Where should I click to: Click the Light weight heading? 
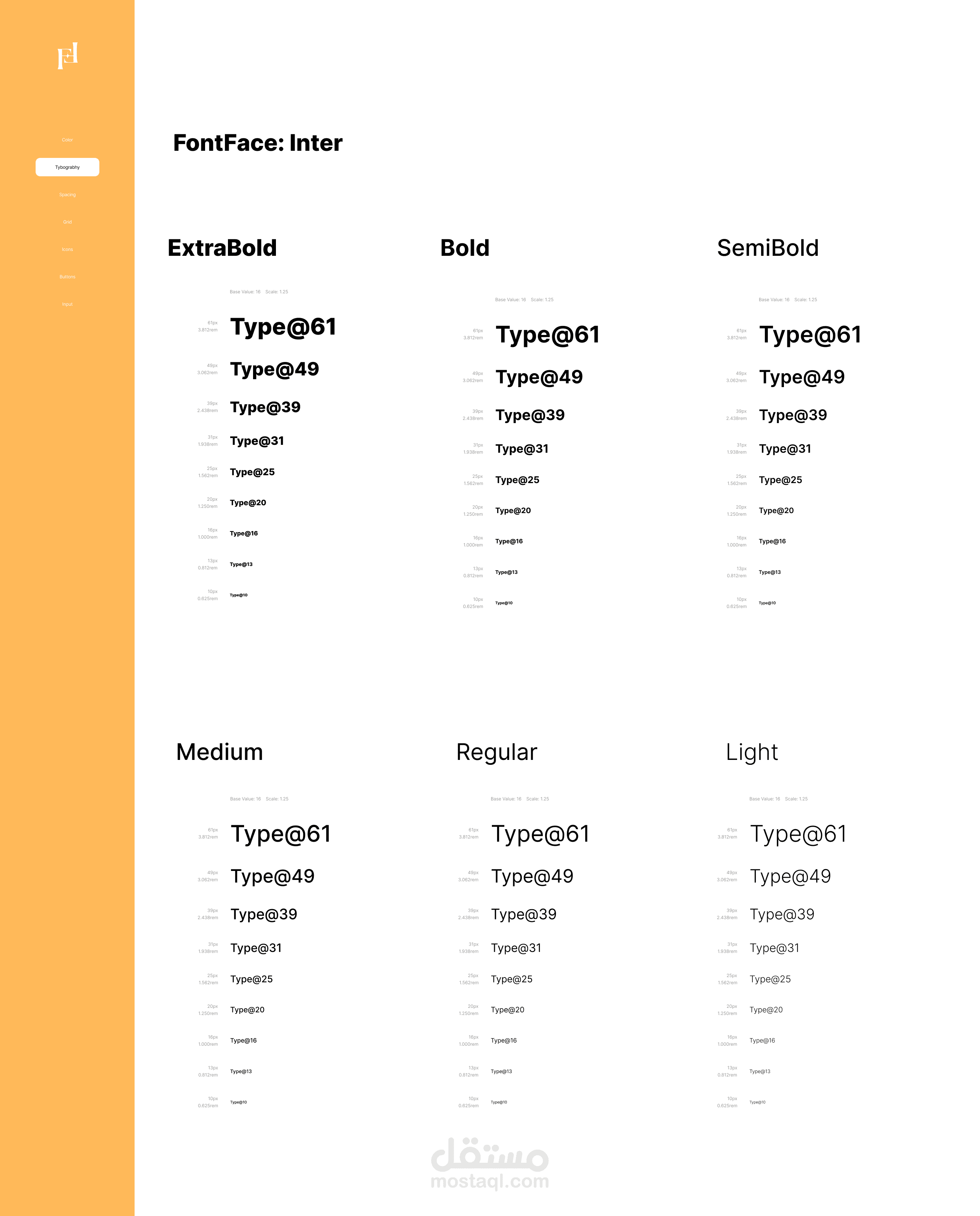[x=751, y=753]
